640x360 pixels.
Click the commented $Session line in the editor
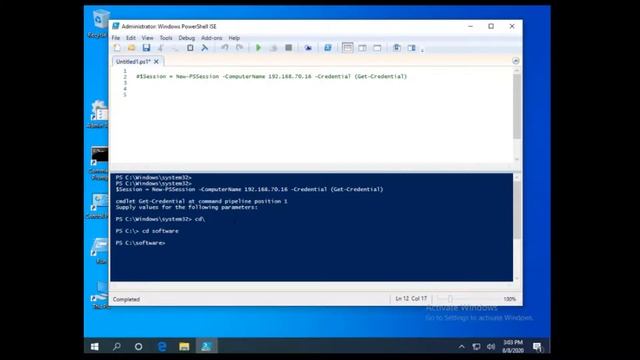(x=271, y=76)
